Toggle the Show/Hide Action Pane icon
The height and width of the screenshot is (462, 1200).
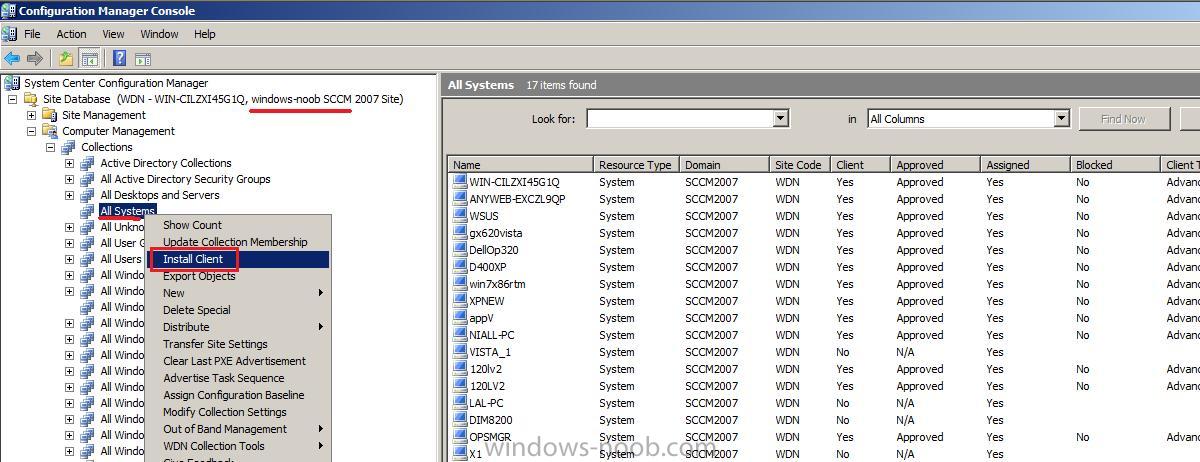coord(143,59)
